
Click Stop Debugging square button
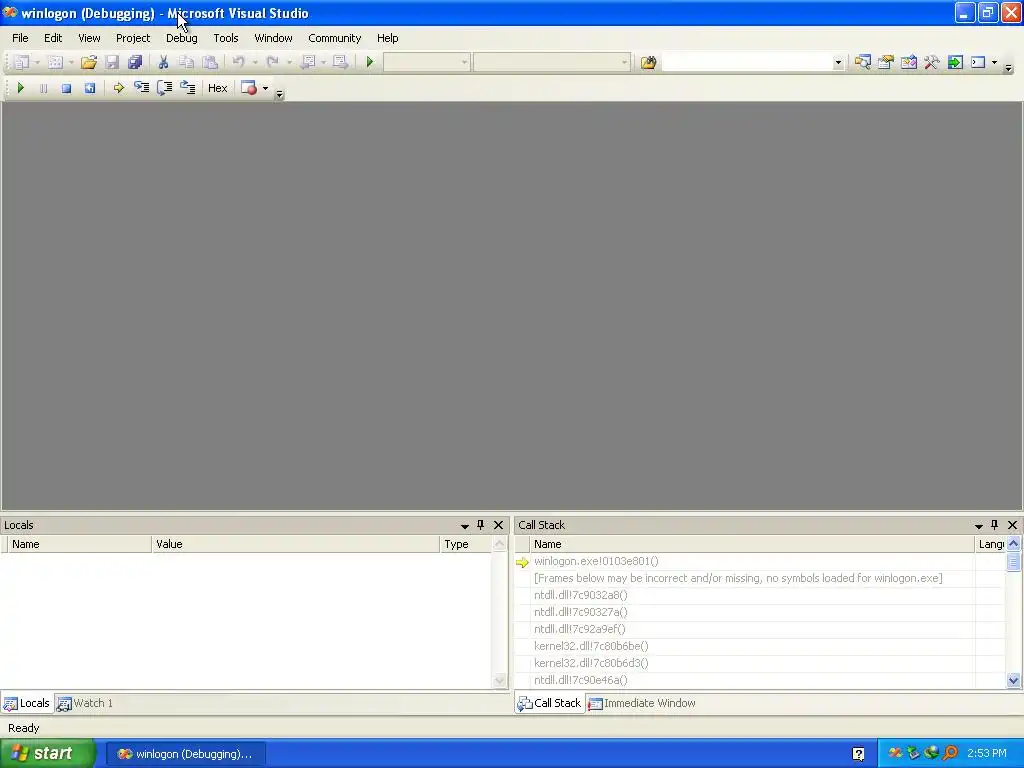(66, 88)
